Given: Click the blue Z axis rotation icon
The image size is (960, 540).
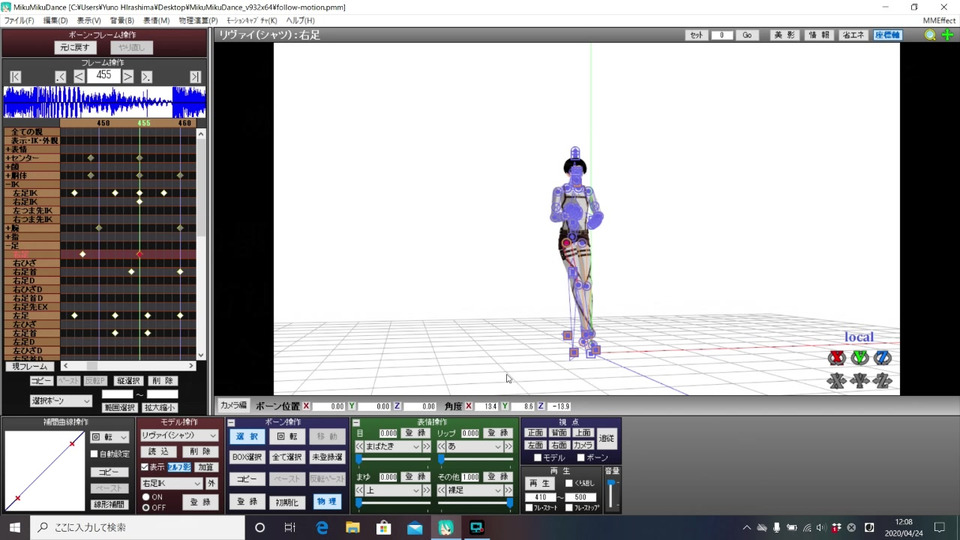Looking at the screenshot, I should tap(882, 358).
